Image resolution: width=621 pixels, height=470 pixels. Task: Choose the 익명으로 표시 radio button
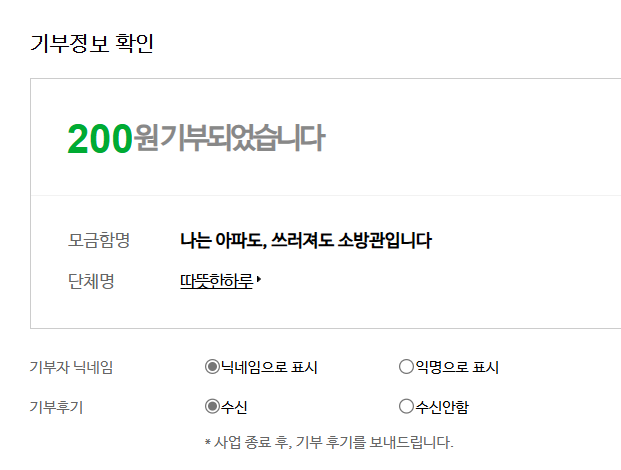tap(406, 367)
